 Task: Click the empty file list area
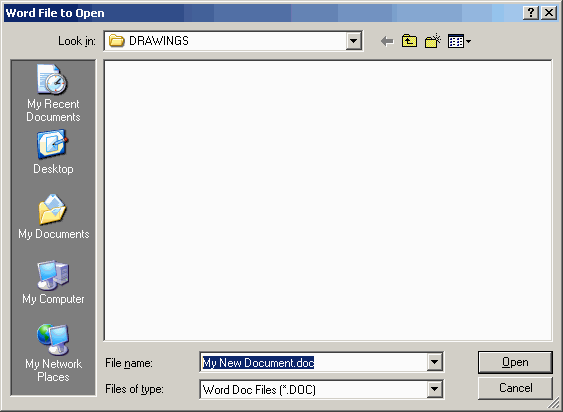328,200
